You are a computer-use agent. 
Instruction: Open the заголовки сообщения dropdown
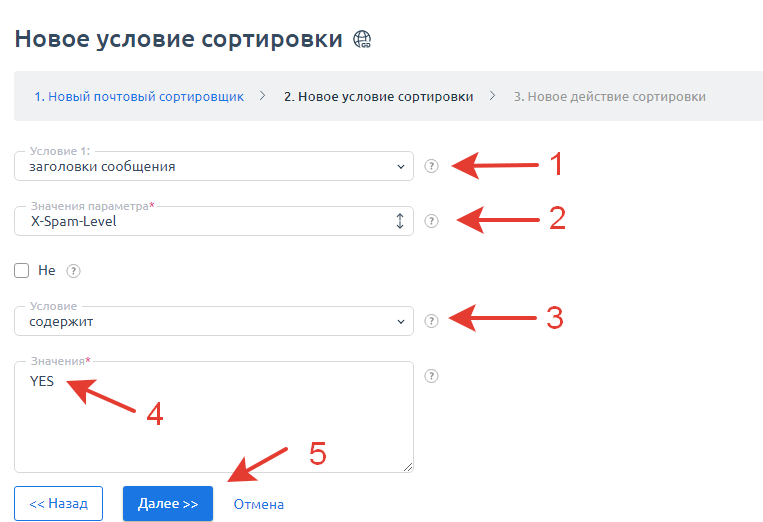pyautogui.click(x=214, y=166)
